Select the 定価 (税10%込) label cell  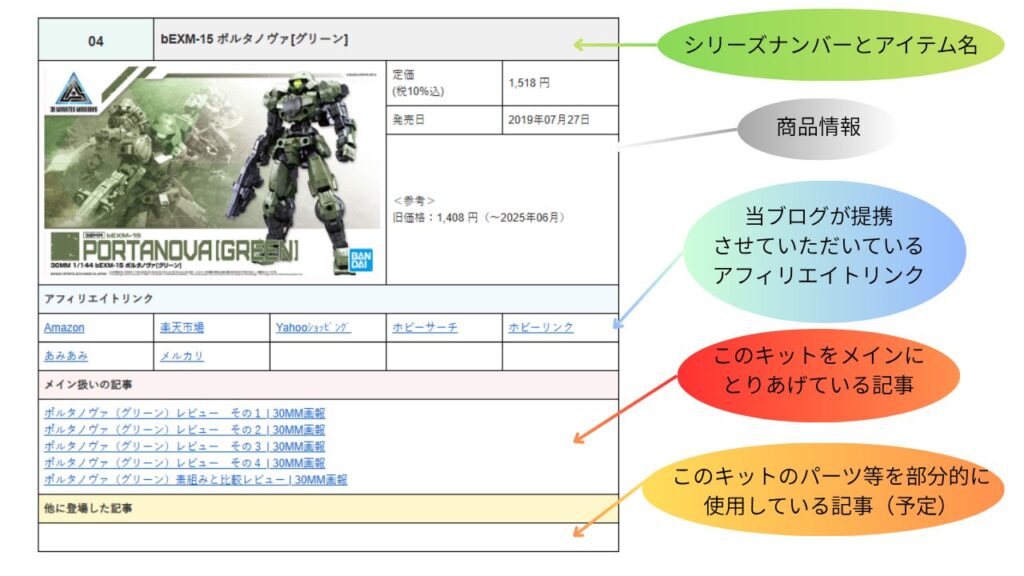(444, 83)
